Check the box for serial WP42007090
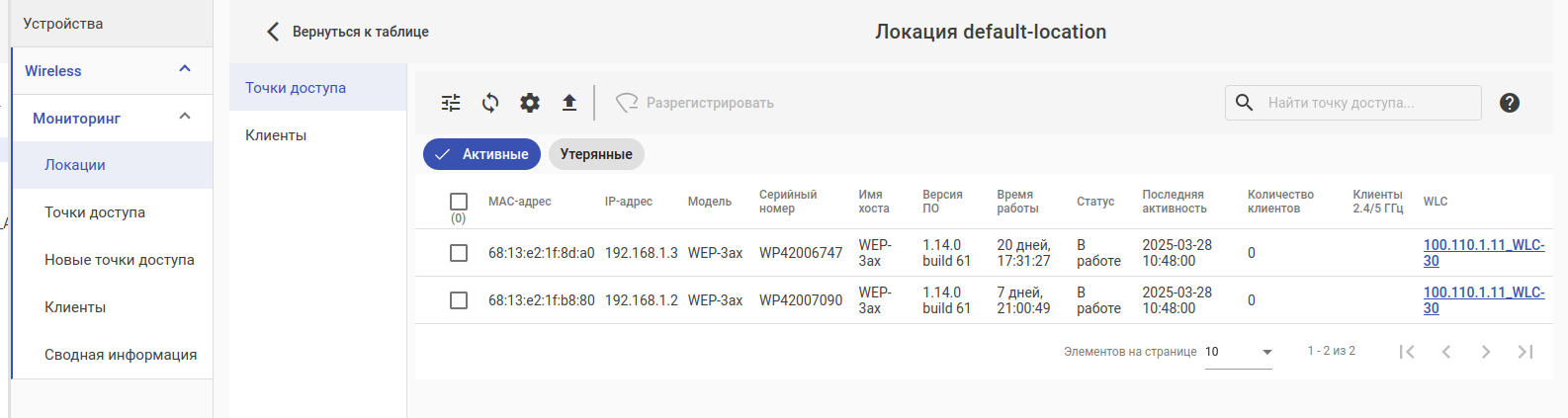The height and width of the screenshot is (418, 1568). 459,300
